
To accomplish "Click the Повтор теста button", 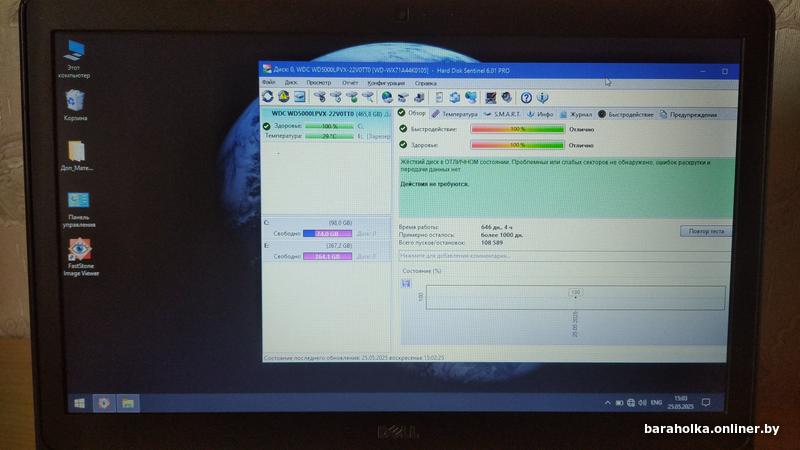I will point(706,231).
